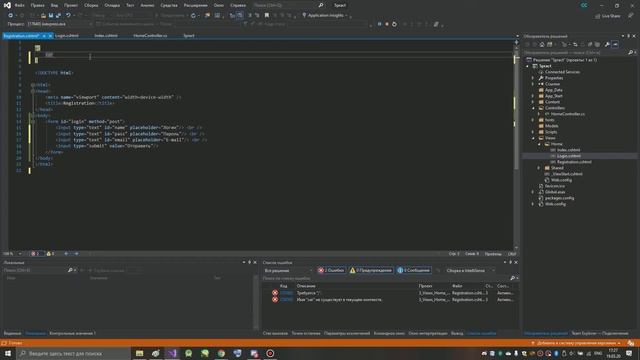
Task: Select HomeController.cs in Solution Explorer
Action: click(x=568, y=114)
